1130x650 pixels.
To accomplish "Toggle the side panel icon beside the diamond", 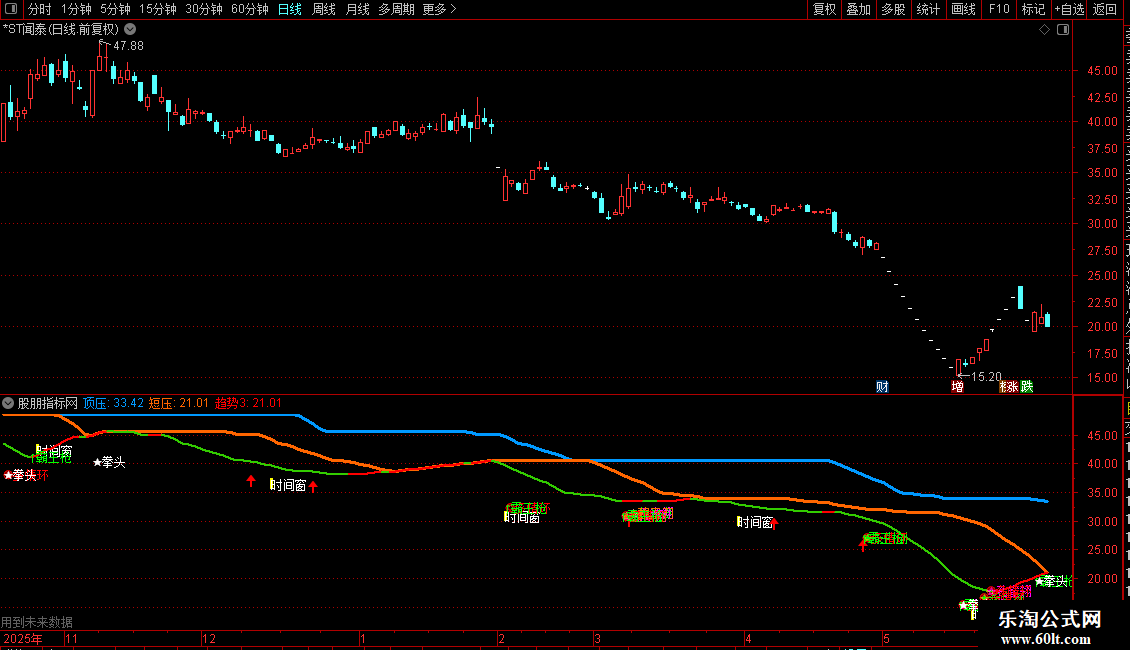I will (x=1063, y=30).
